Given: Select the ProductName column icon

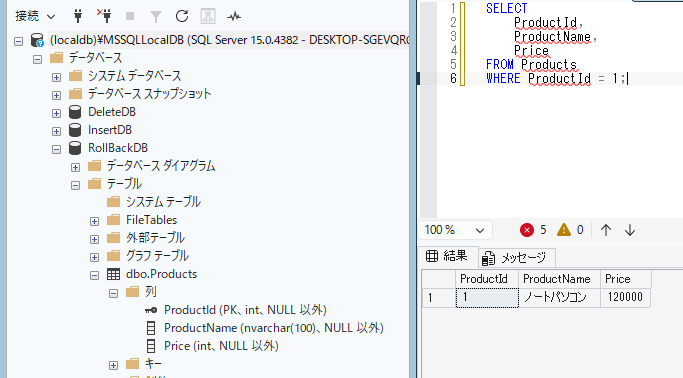Looking at the screenshot, I should (x=151, y=328).
